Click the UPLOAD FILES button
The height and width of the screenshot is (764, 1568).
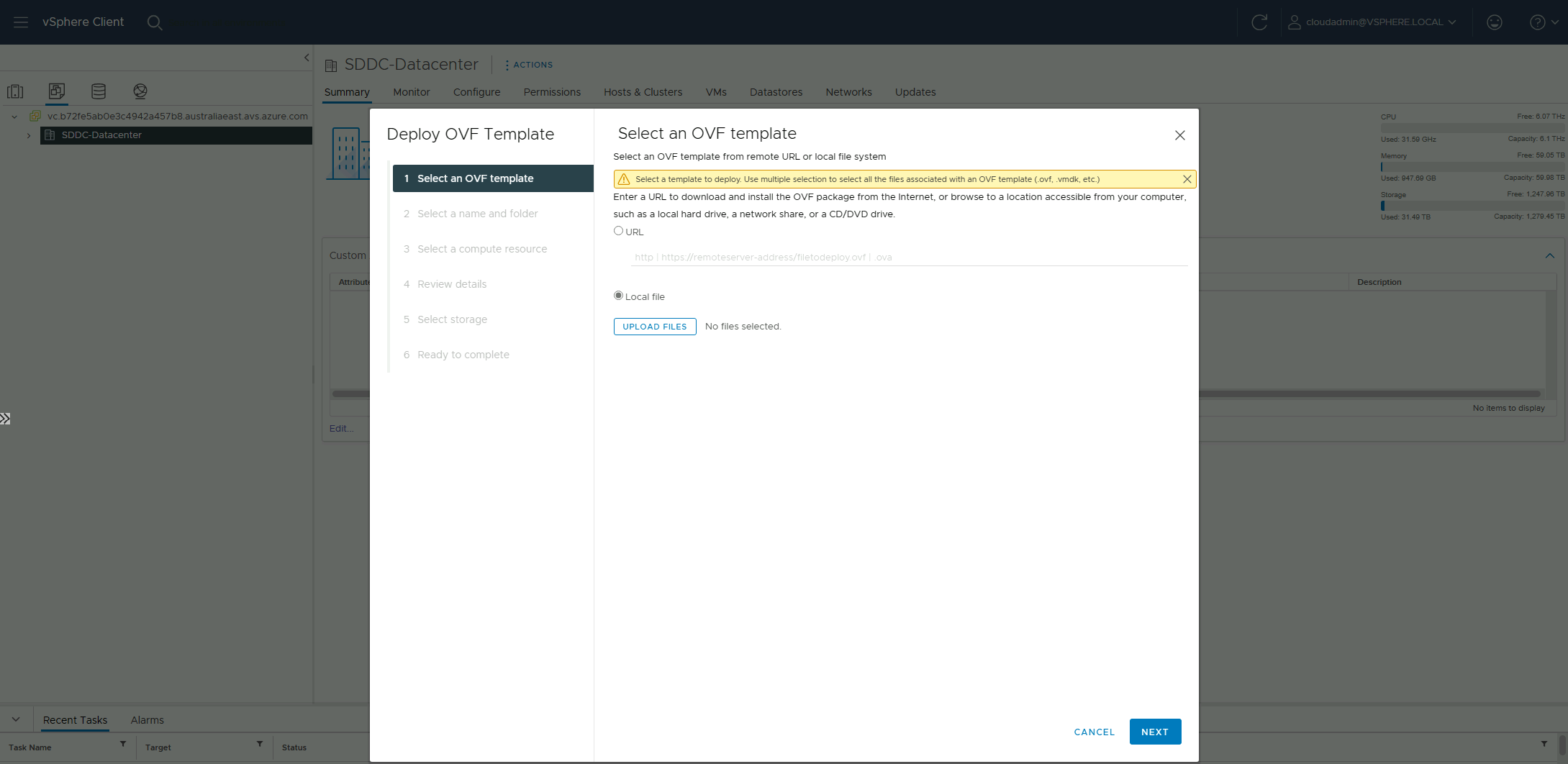(x=655, y=327)
